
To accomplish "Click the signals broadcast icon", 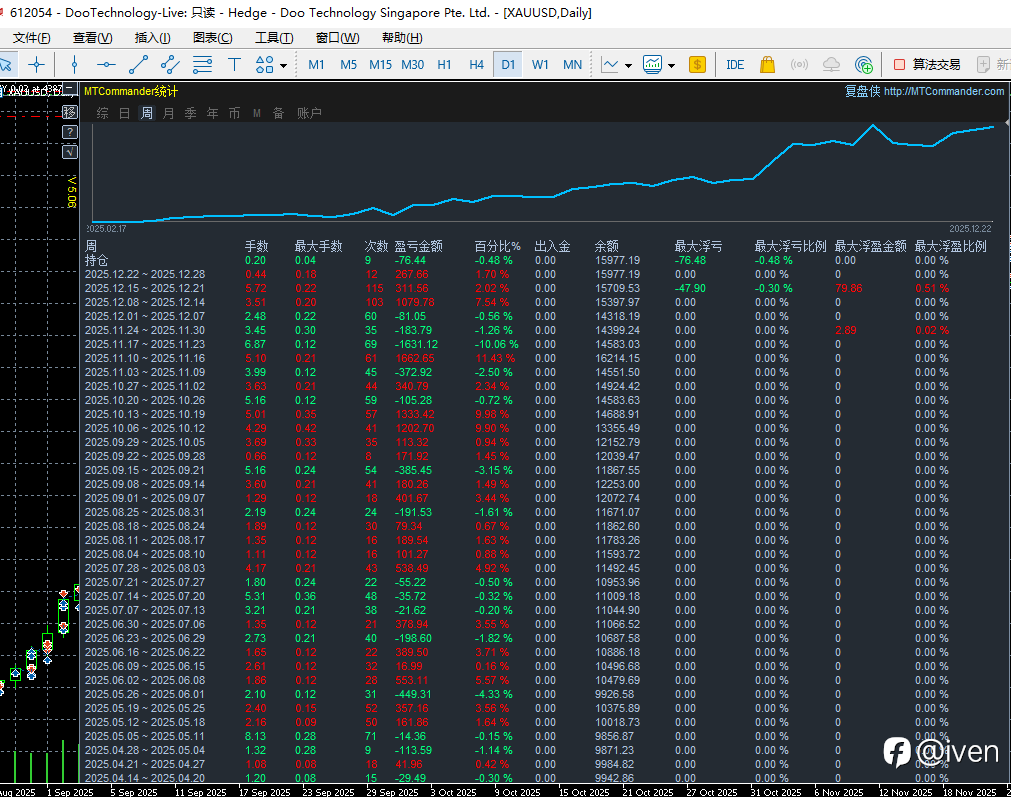I will (x=799, y=65).
